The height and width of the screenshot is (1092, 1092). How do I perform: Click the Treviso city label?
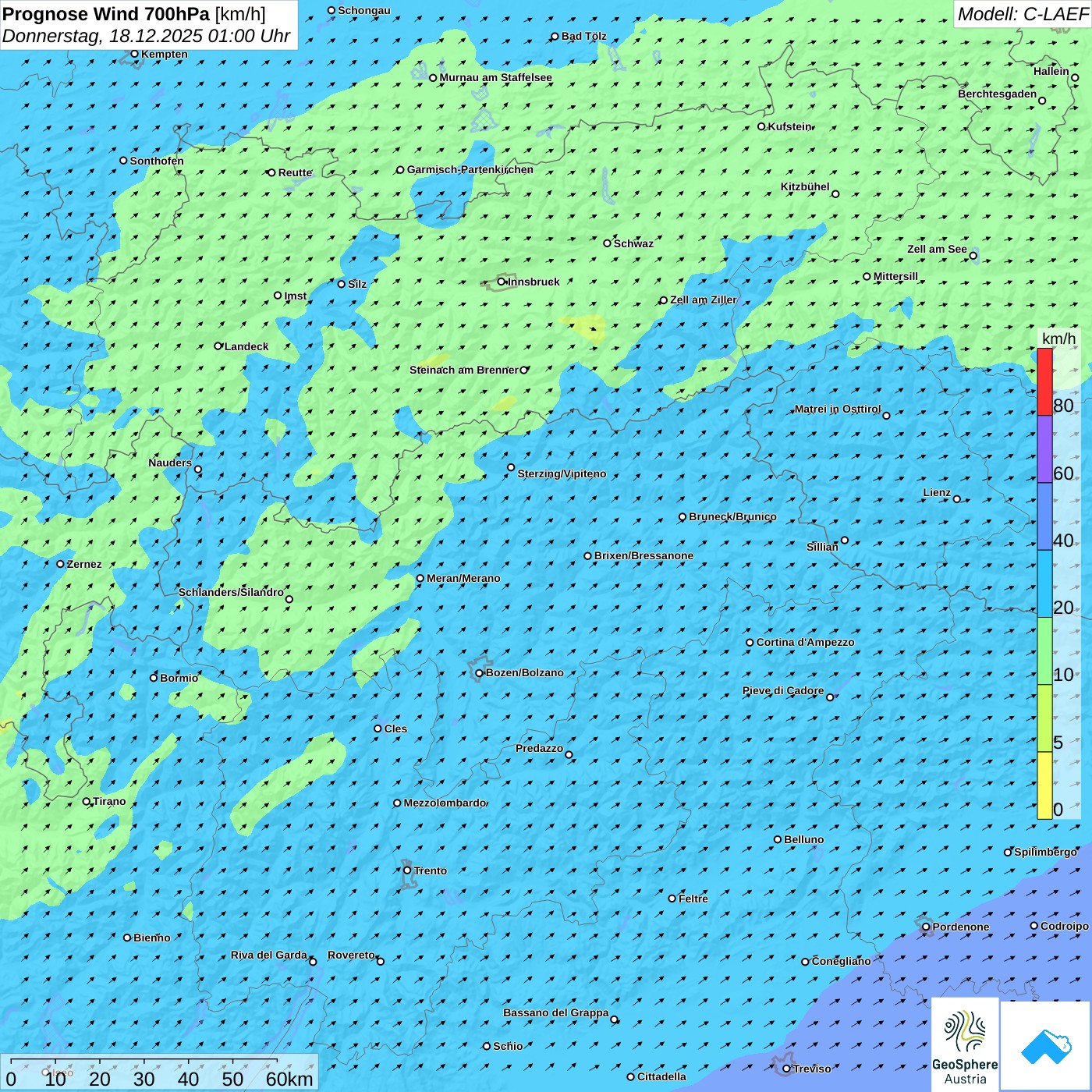tap(812, 1069)
